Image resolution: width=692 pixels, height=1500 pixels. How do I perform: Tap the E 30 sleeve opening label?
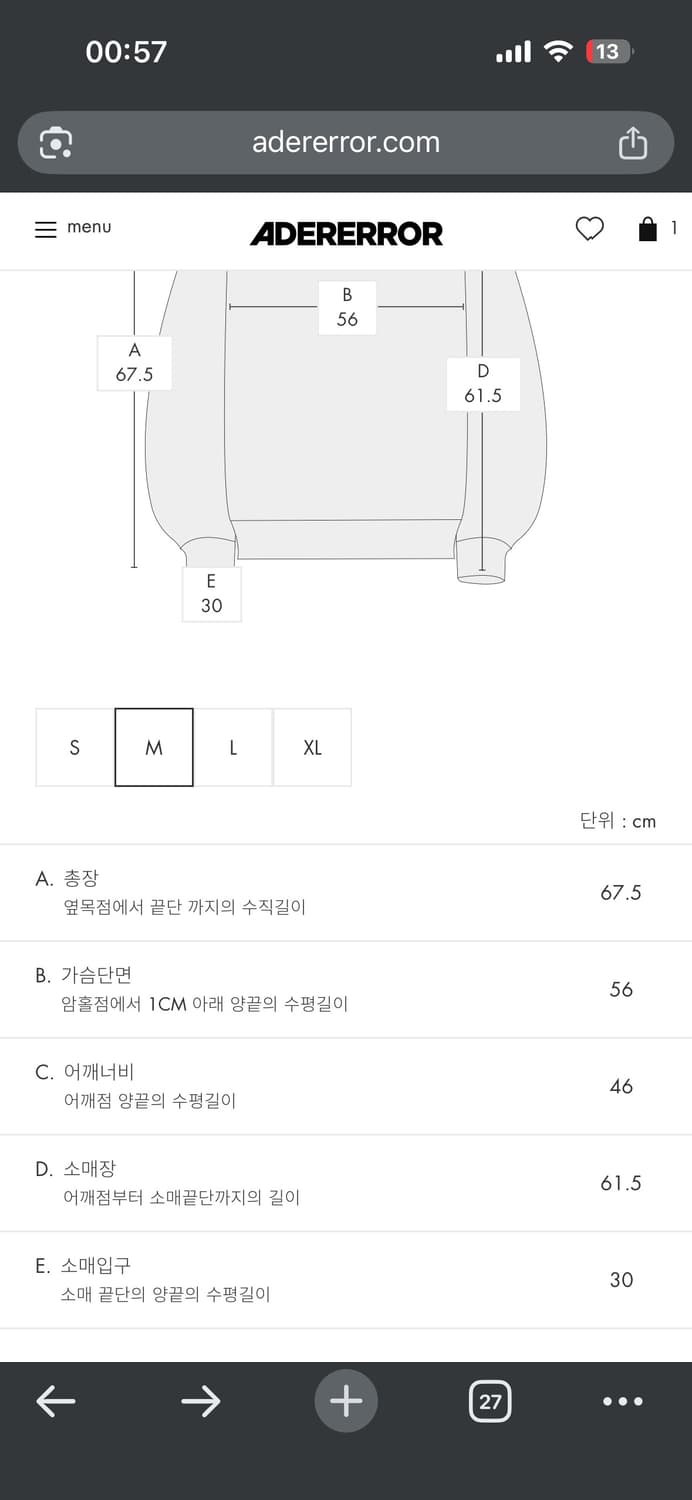211,593
